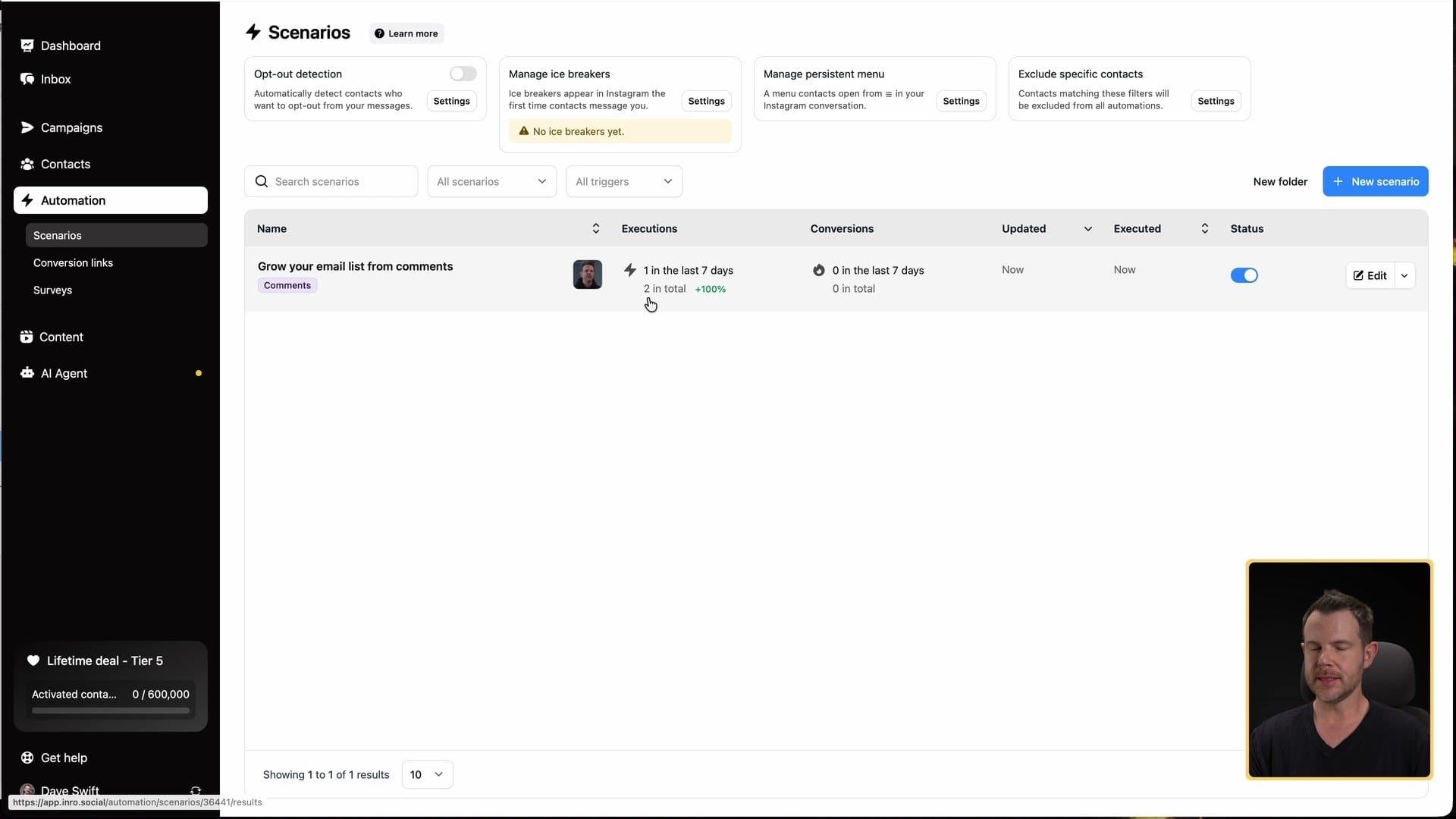This screenshot has width=1456, height=819.
Task: Click the Comments tag label
Action: point(287,285)
